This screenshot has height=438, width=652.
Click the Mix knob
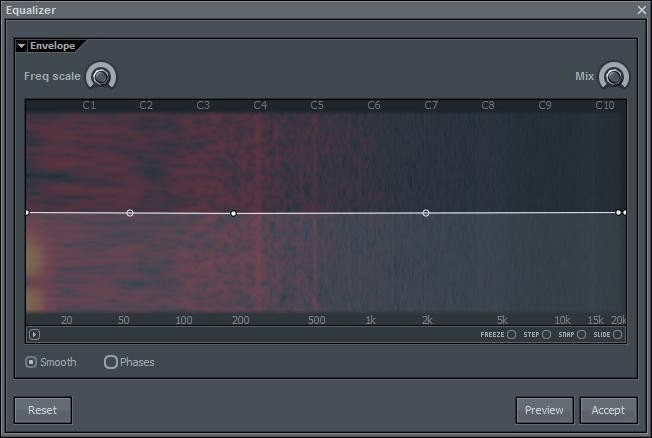pos(614,76)
